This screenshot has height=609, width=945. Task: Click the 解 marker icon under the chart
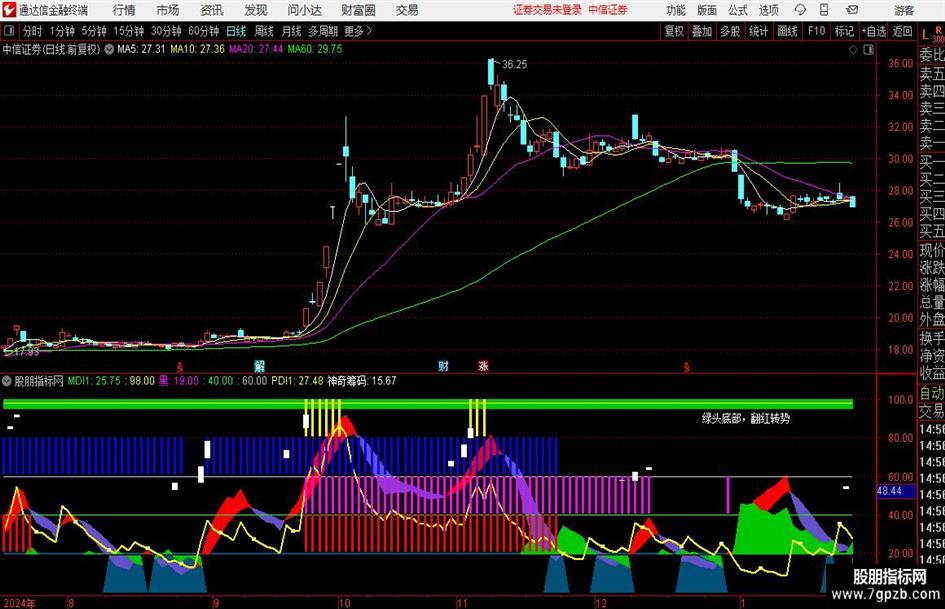click(x=259, y=366)
